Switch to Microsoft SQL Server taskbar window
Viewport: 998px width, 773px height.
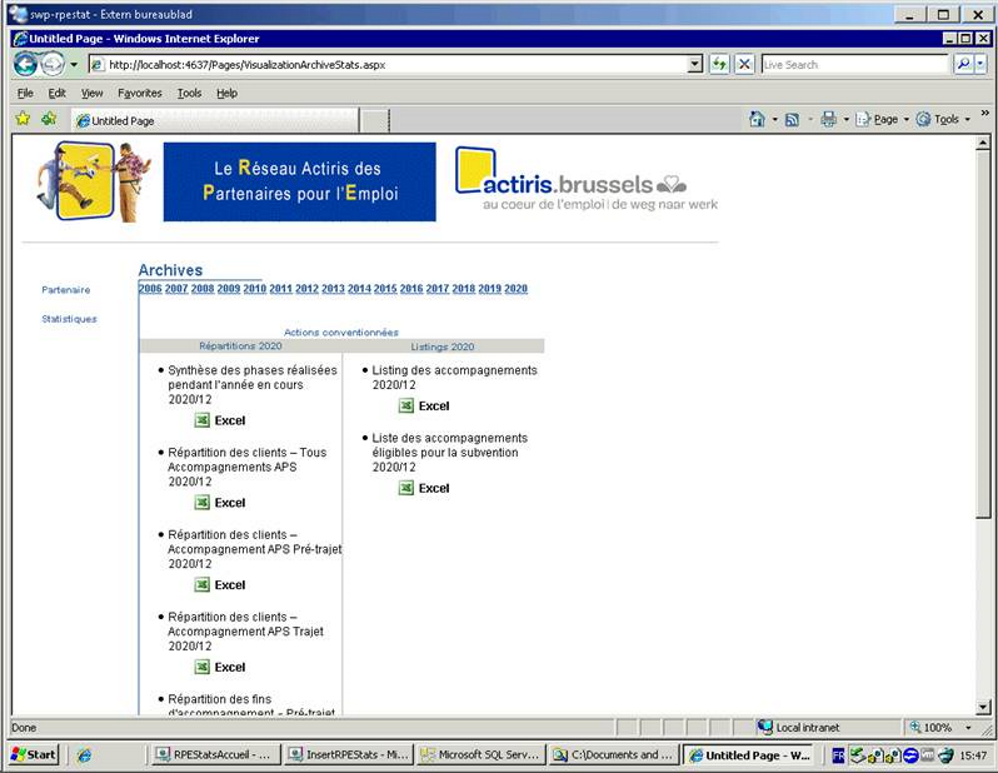[481, 755]
